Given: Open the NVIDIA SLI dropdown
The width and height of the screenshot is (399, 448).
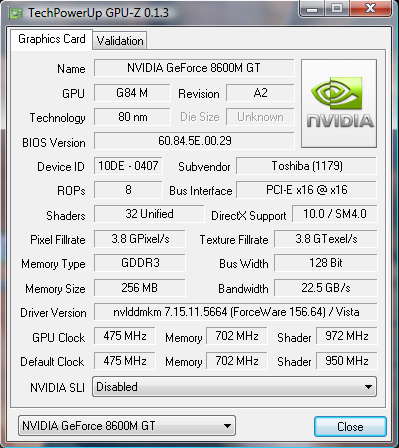Looking at the screenshot, I should coord(234,387).
